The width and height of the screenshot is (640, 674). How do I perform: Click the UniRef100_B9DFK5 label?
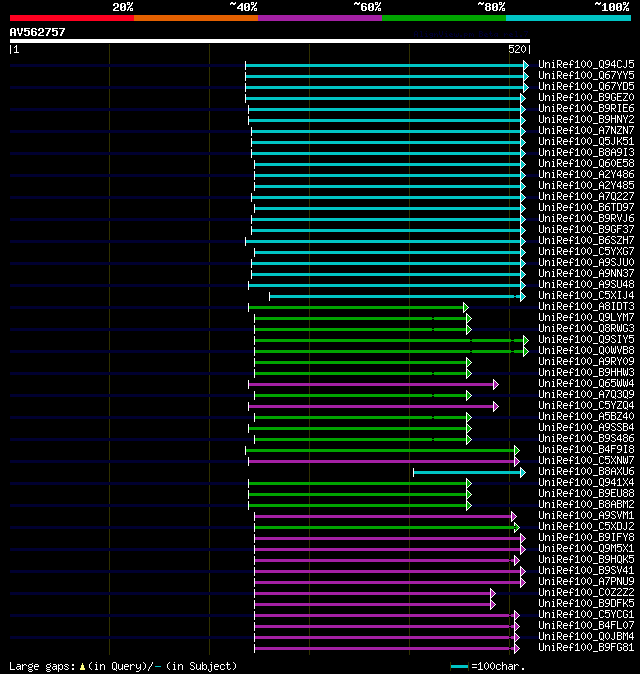coord(586,604)
